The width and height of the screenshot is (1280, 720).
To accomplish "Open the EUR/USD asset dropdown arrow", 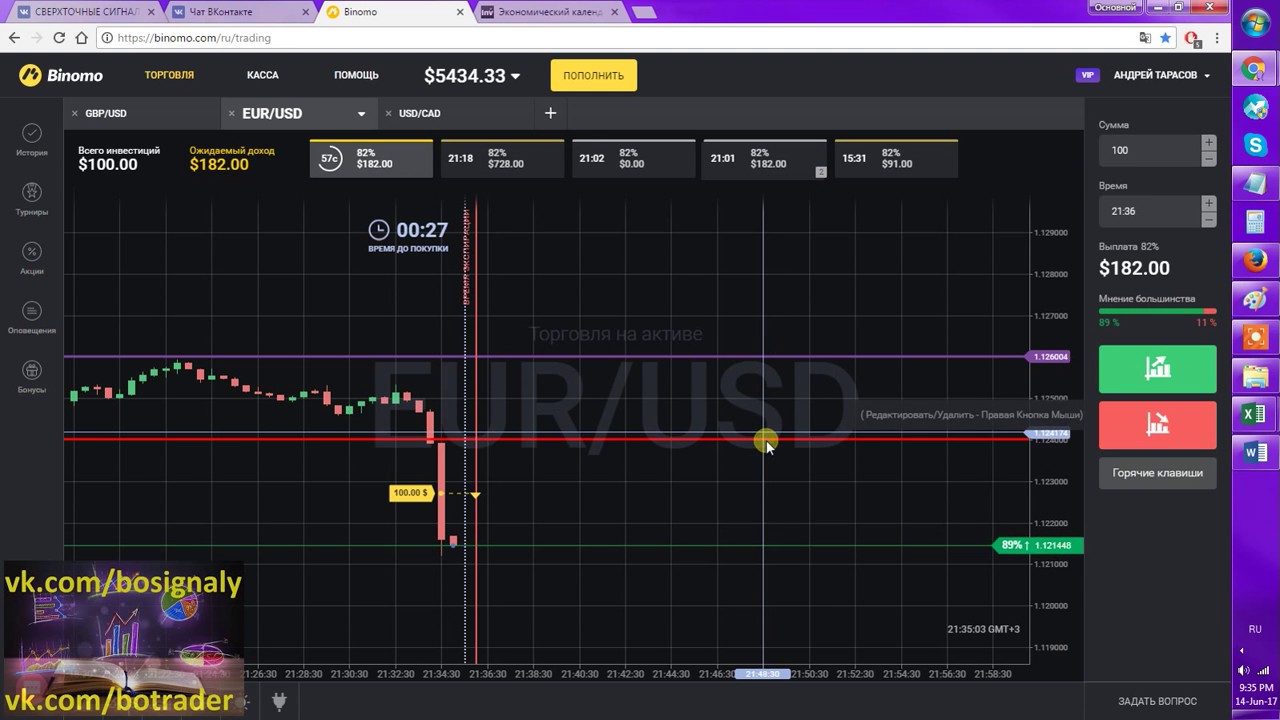I will pyautogui.click(x=361, y=114).
